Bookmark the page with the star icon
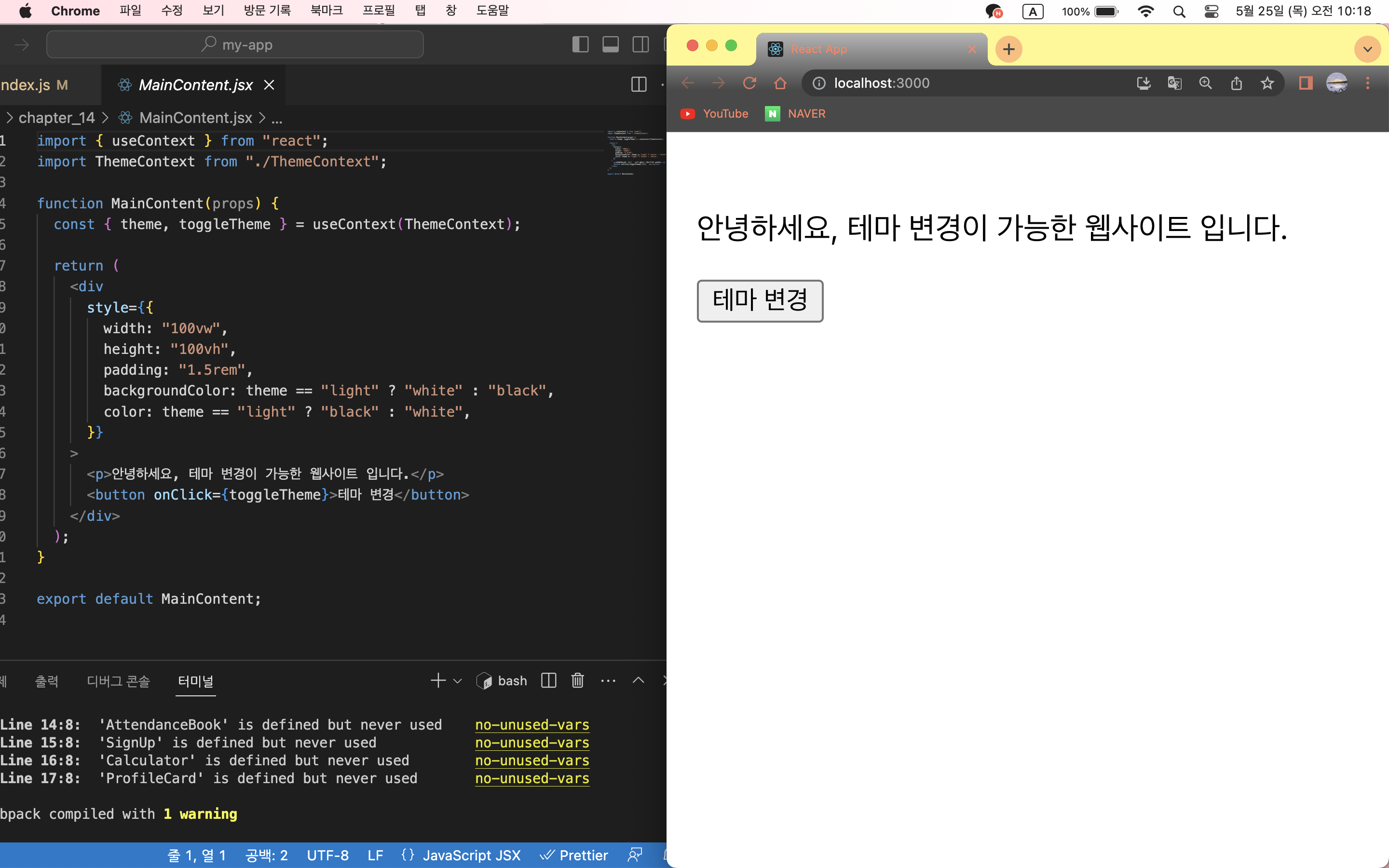The width and height of the screenshot is (1389, 868). click(x=1267, y=82)
